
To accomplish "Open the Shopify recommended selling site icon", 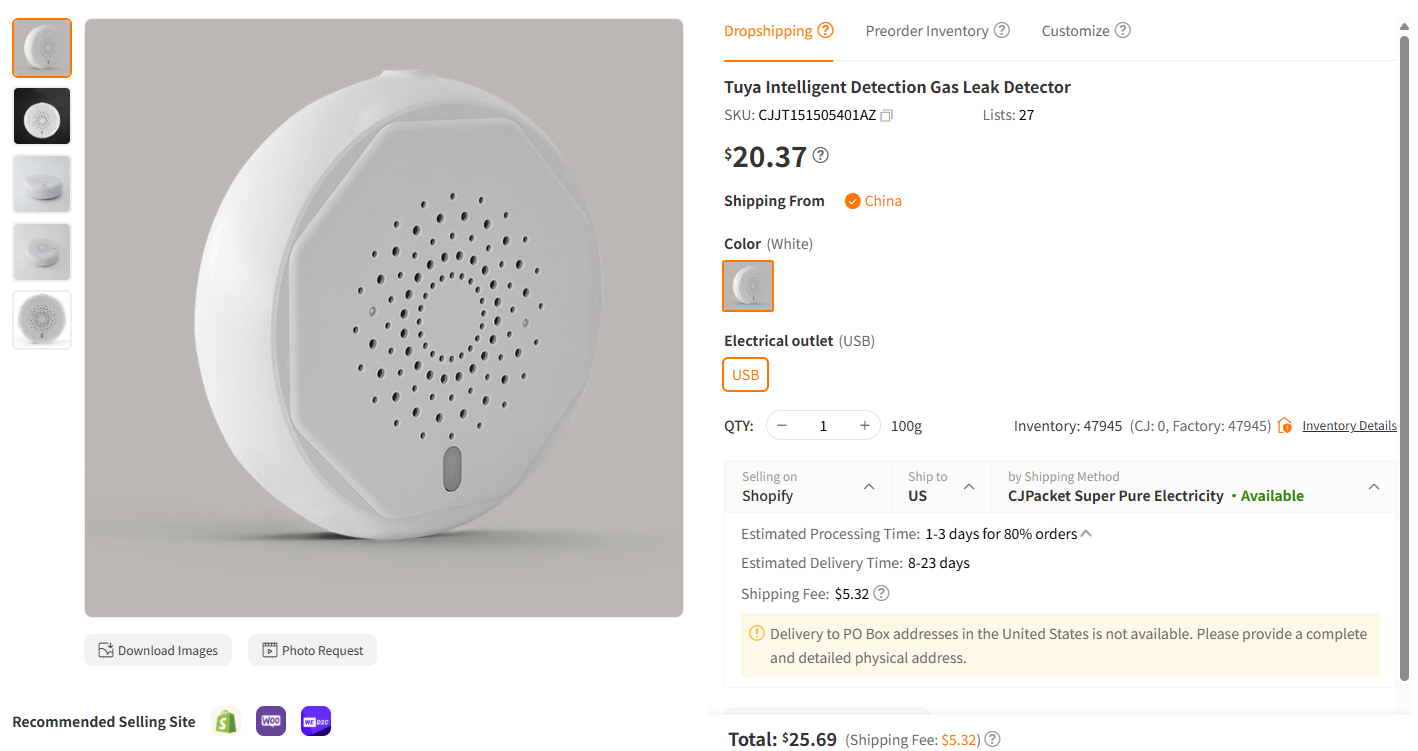I will (225, 720).
